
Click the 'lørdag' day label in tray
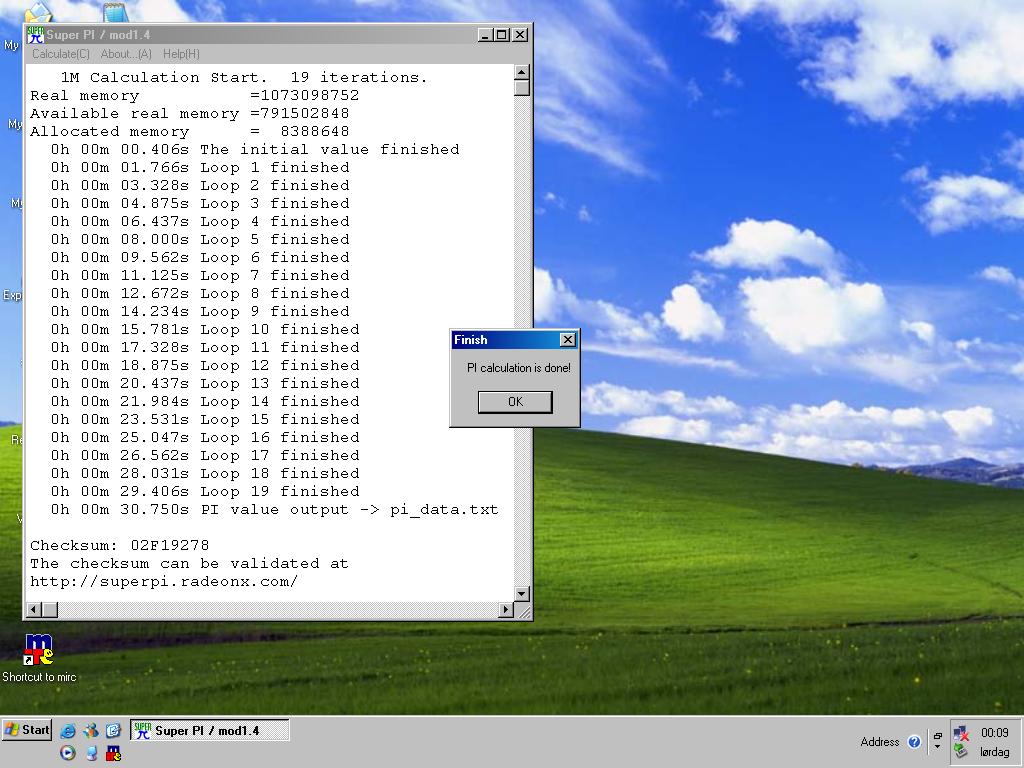point(994,752)
